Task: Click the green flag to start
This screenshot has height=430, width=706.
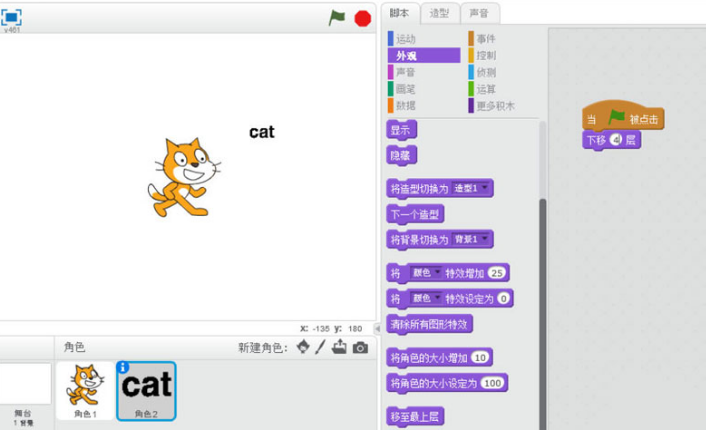Action: click(x=336, y=18)
